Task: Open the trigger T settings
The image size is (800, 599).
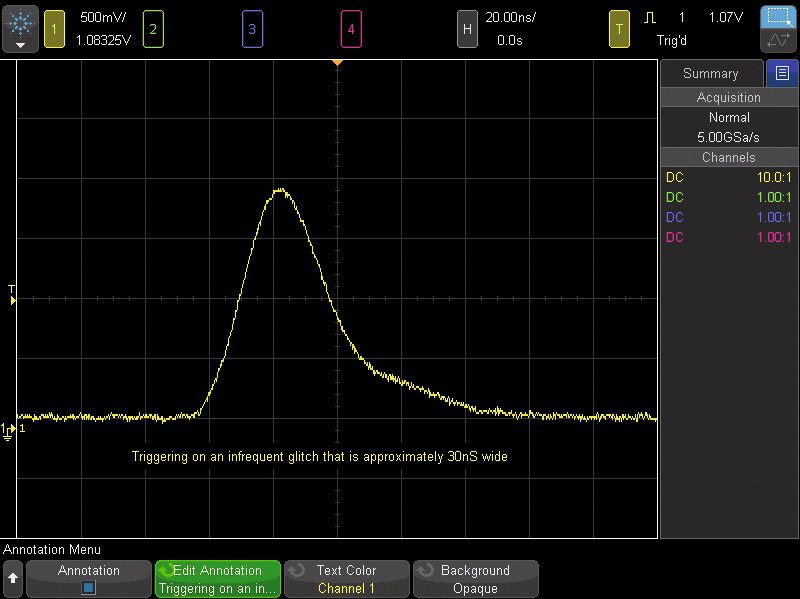Action: [619, 29]
